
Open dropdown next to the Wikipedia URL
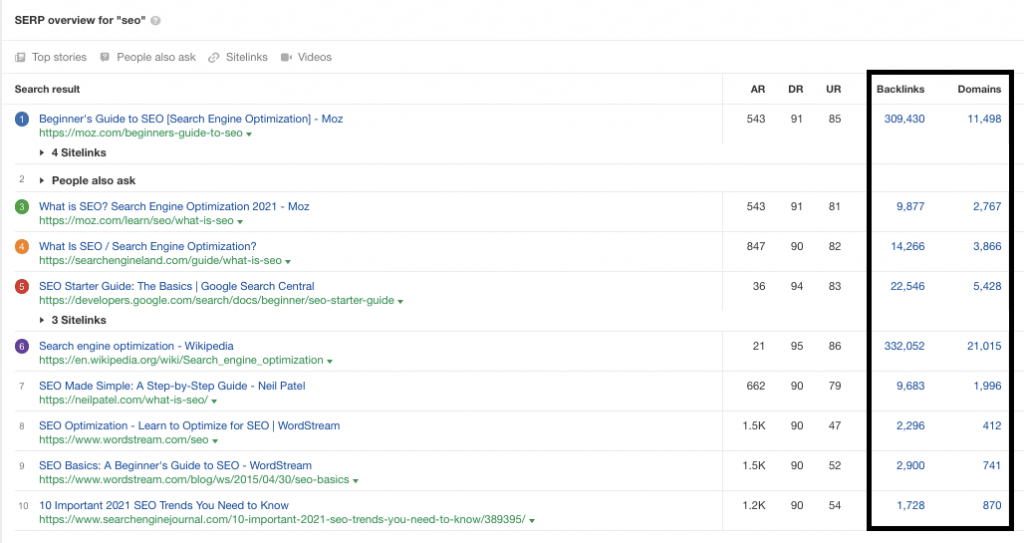coord(330,361)
